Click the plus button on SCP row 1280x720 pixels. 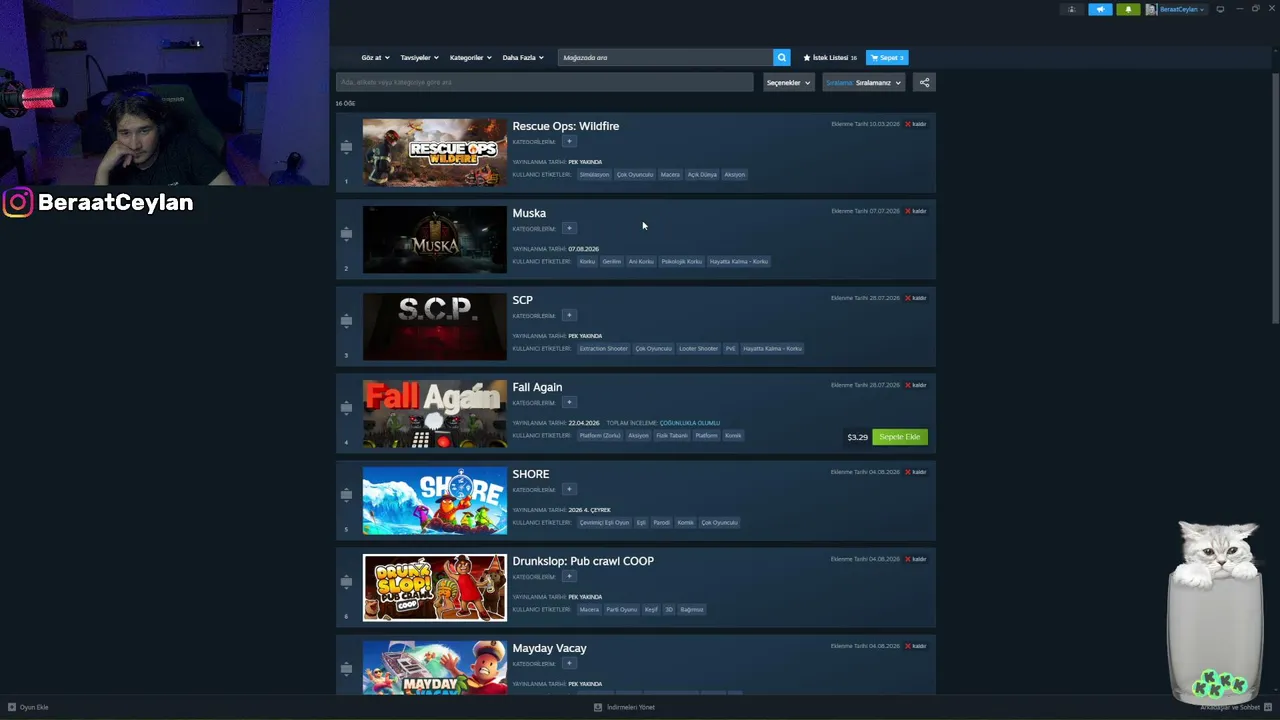click(569, 315)
